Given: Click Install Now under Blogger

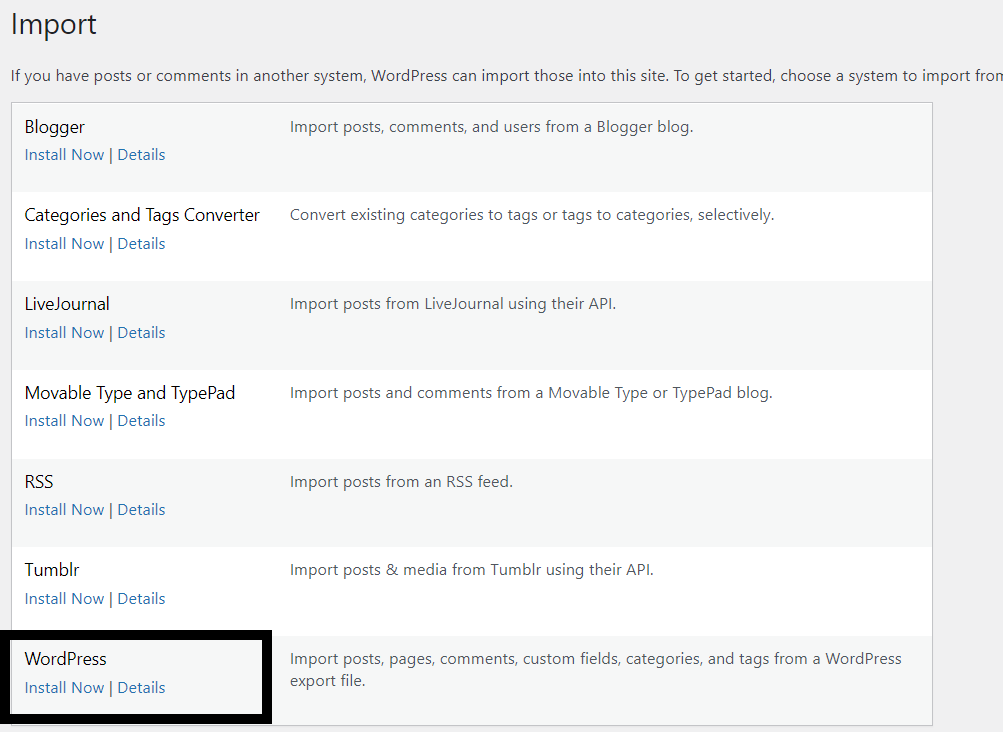Looking at the screenshot, I should [64, 155].
